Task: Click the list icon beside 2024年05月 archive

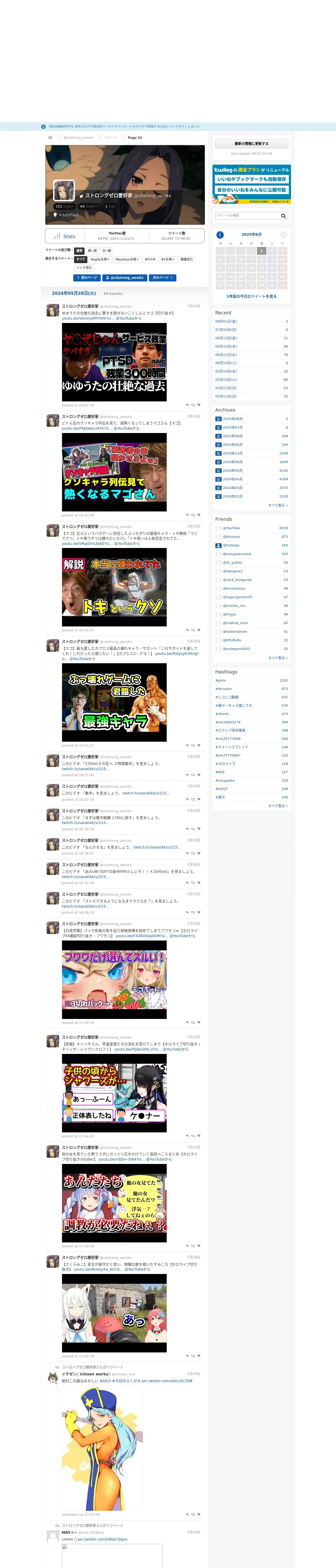Action: click(x=218, y=470)
